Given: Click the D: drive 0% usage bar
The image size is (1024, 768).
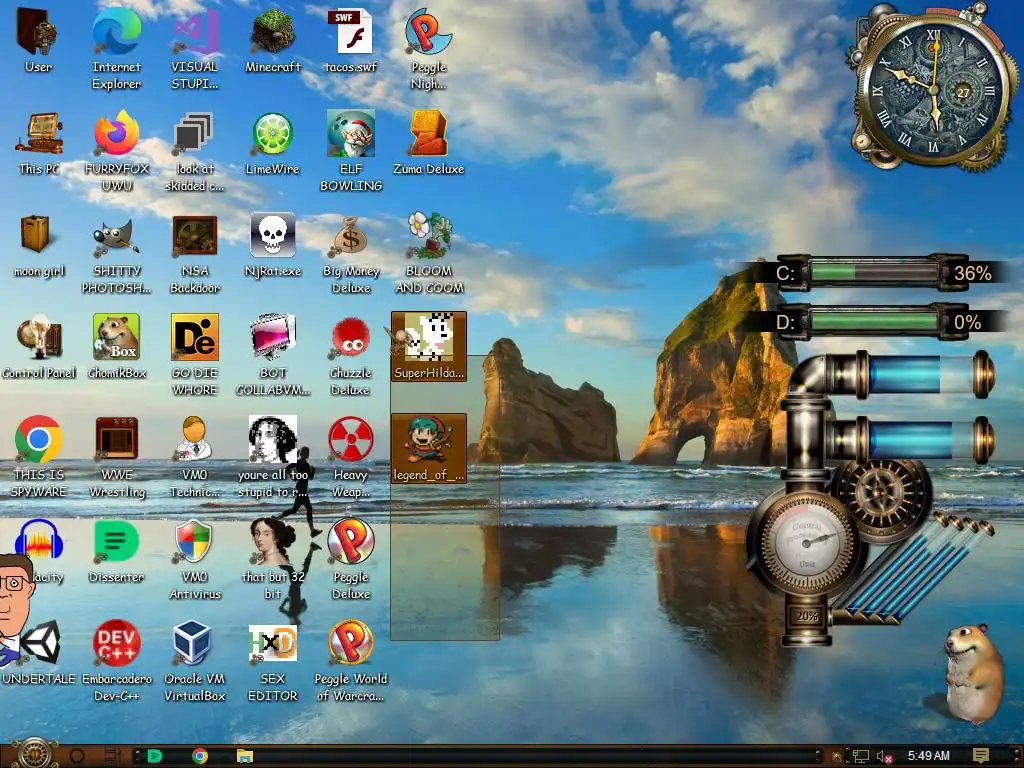Looking at the screenshot, I should 875,321.
